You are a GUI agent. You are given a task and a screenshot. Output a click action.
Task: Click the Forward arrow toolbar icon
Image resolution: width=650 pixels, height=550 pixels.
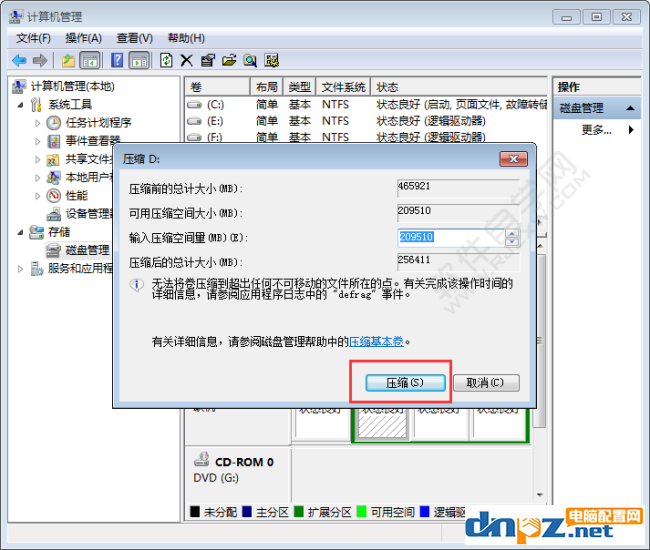[x=40, y=61]
